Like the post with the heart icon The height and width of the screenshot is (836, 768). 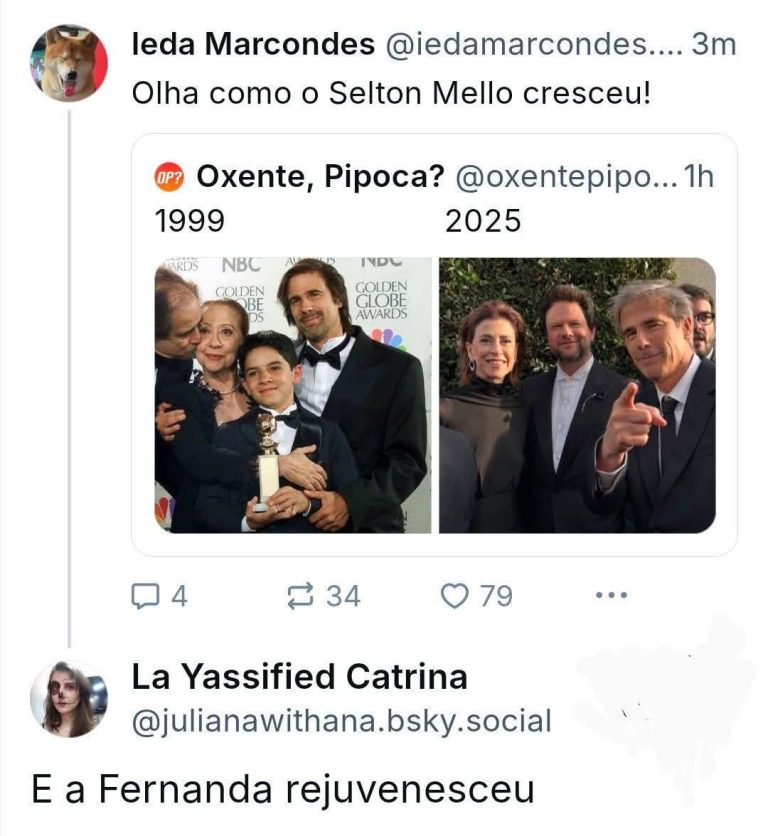pos(455,596)
